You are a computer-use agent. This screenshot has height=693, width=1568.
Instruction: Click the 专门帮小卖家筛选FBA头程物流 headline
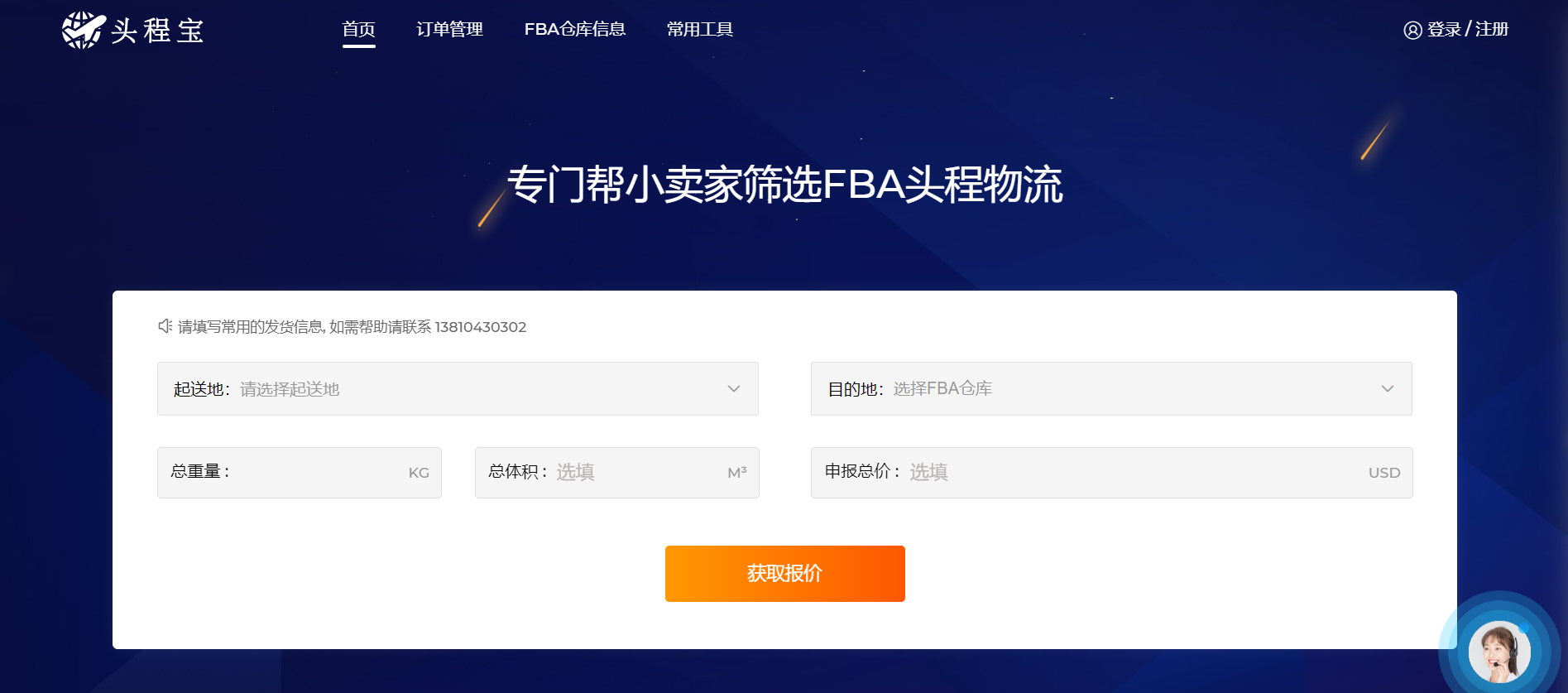[x=784, y=185]
